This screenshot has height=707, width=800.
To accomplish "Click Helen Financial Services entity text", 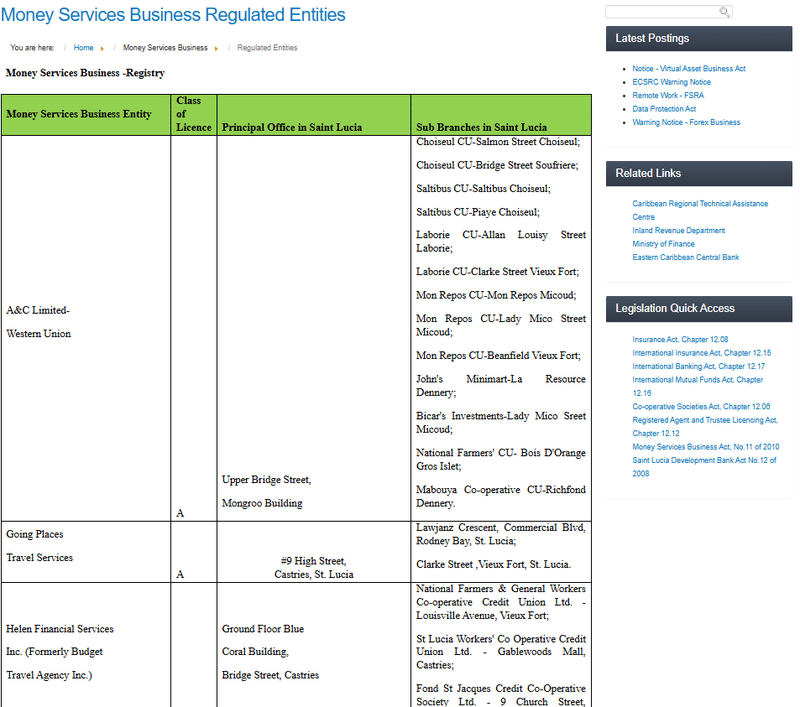I will (60, 629).
